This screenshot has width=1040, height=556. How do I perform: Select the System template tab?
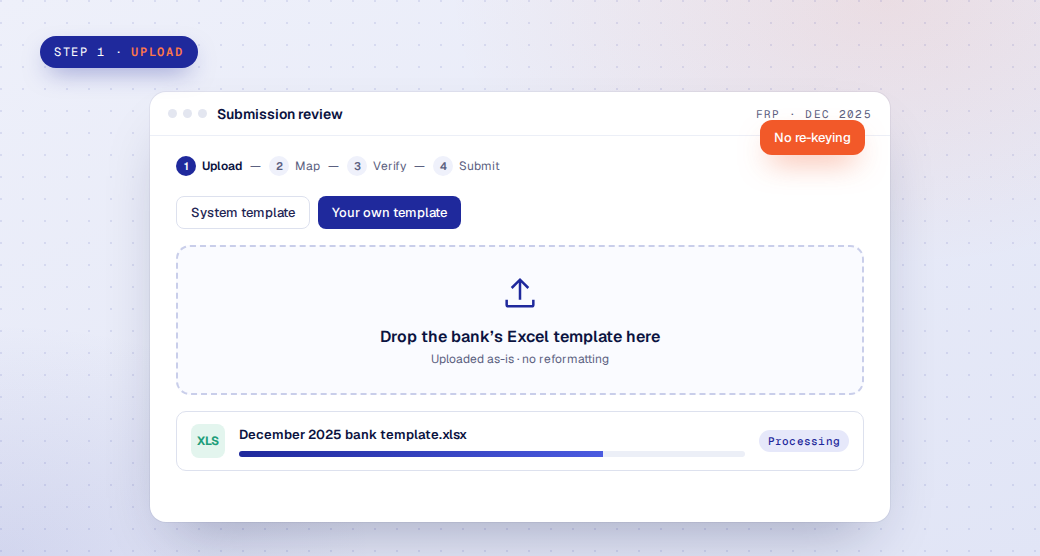coord(243,212)
